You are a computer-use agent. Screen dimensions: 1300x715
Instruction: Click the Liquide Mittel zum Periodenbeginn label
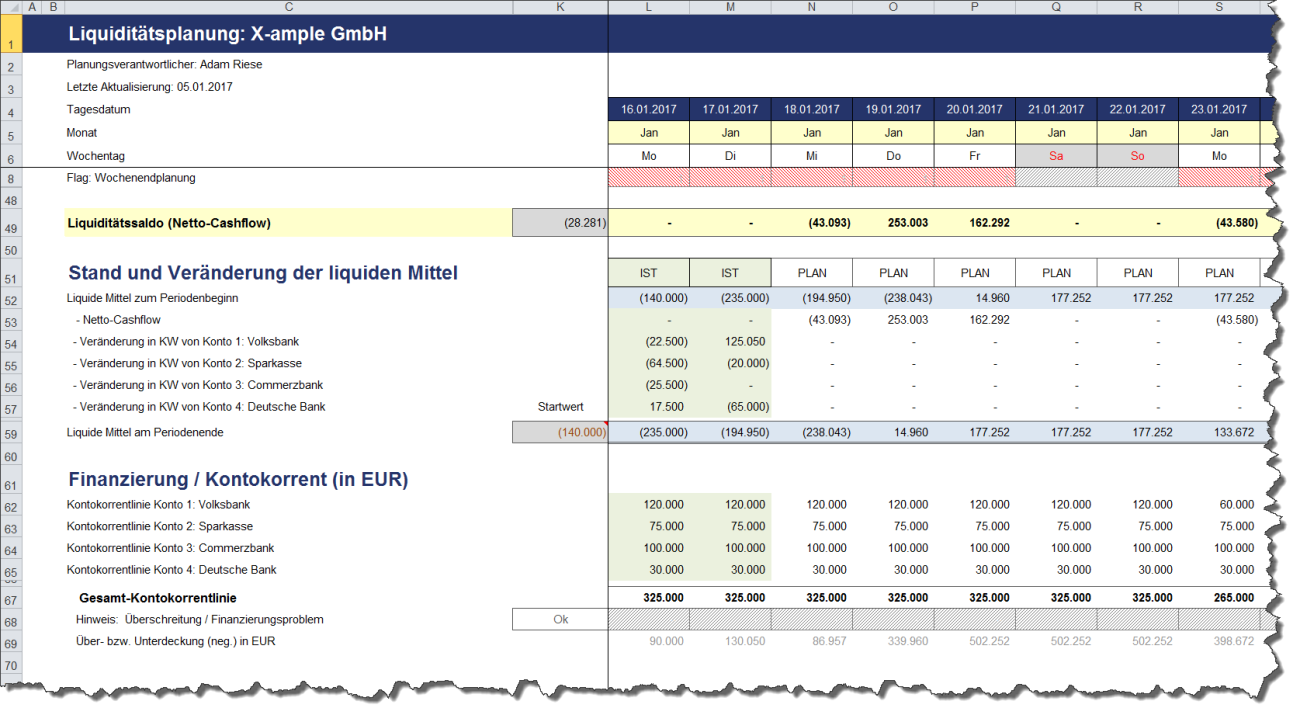pyautogui.click(x=153, y=298)
